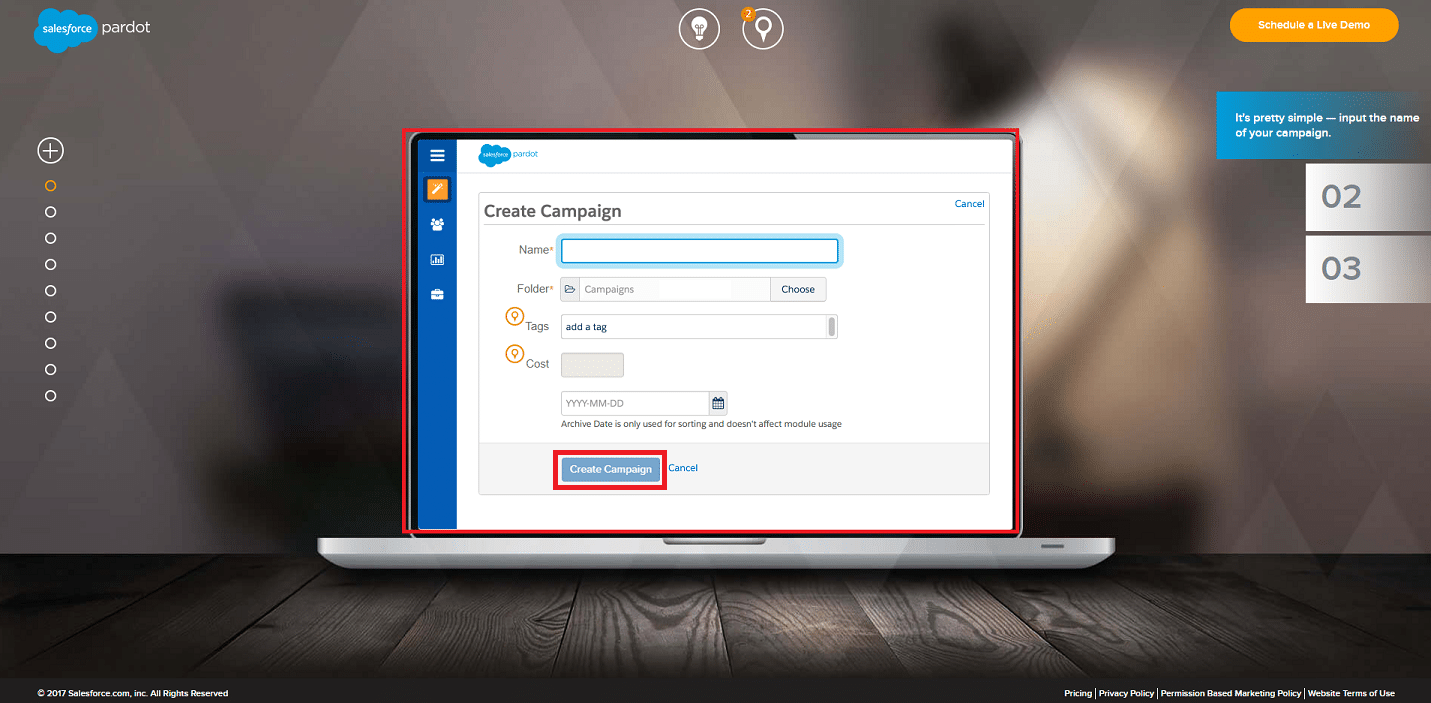Focus the campaign Name input field
Viewport: 1431px width, 703px height.
point(699,251)
